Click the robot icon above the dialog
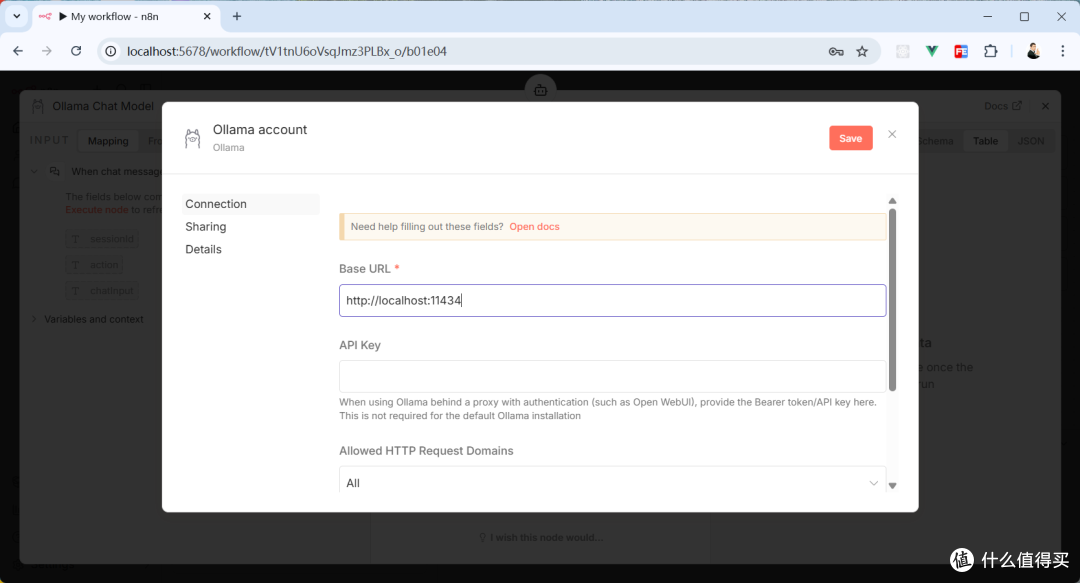 coord(541,90)
